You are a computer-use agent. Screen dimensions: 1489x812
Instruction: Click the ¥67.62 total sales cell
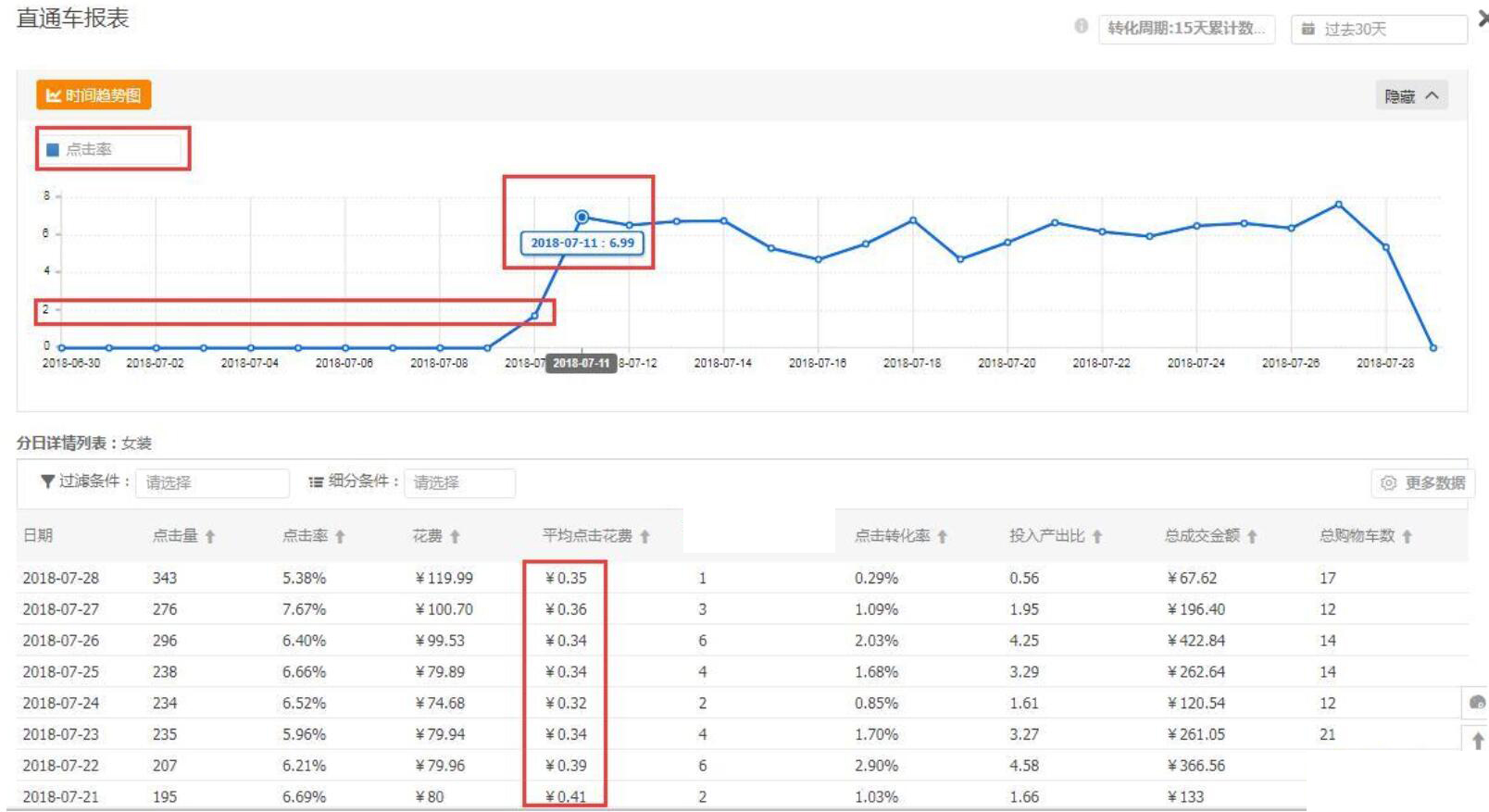tap(1193, 578)
